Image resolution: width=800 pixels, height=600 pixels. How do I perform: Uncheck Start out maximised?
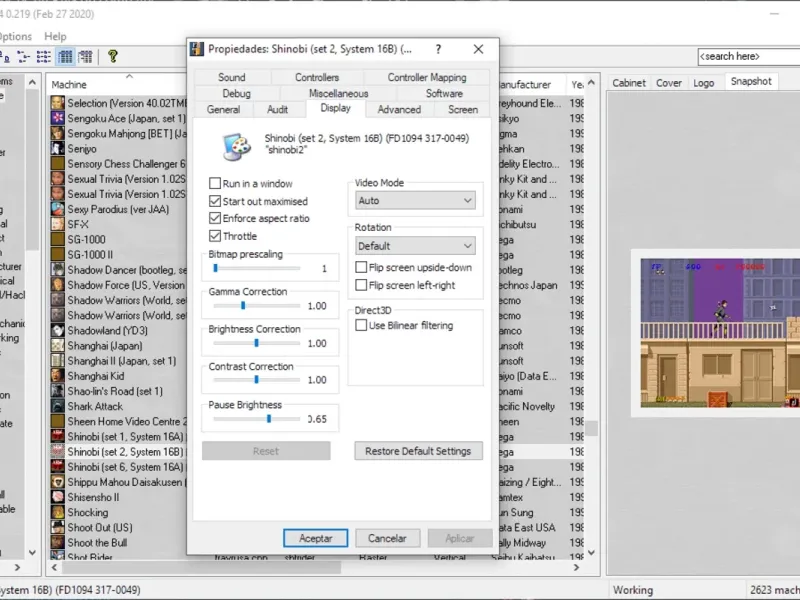(x=215, y=201)
